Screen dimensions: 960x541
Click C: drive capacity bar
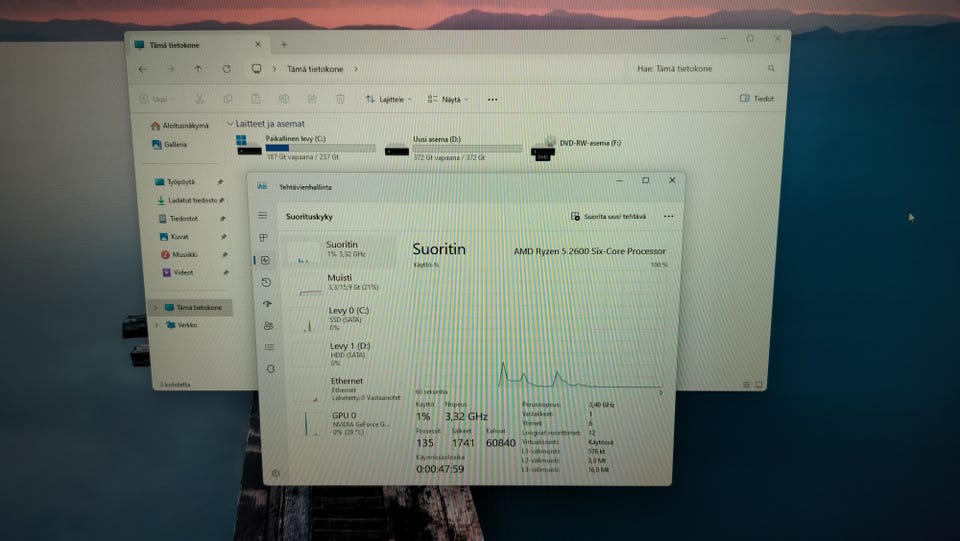[x=320, y=148]
